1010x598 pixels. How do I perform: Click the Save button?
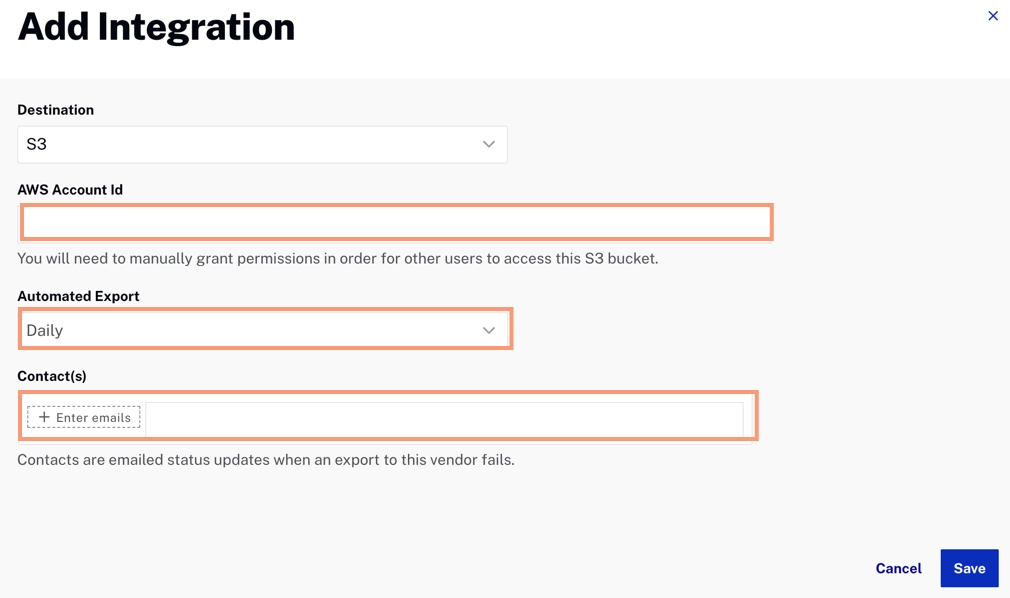click(x=969, y=568)
